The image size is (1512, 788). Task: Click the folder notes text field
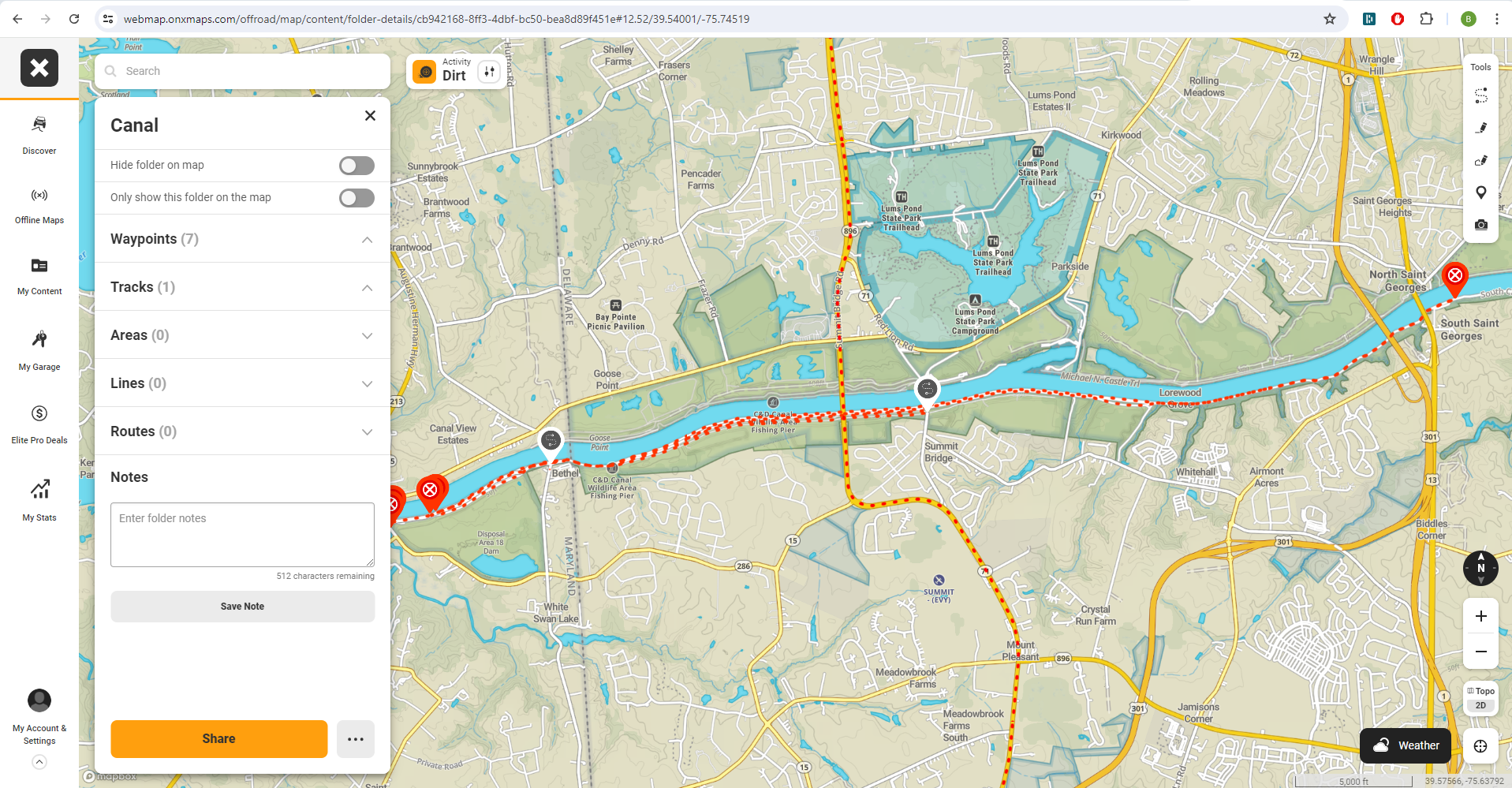click(x=242, y=535)
